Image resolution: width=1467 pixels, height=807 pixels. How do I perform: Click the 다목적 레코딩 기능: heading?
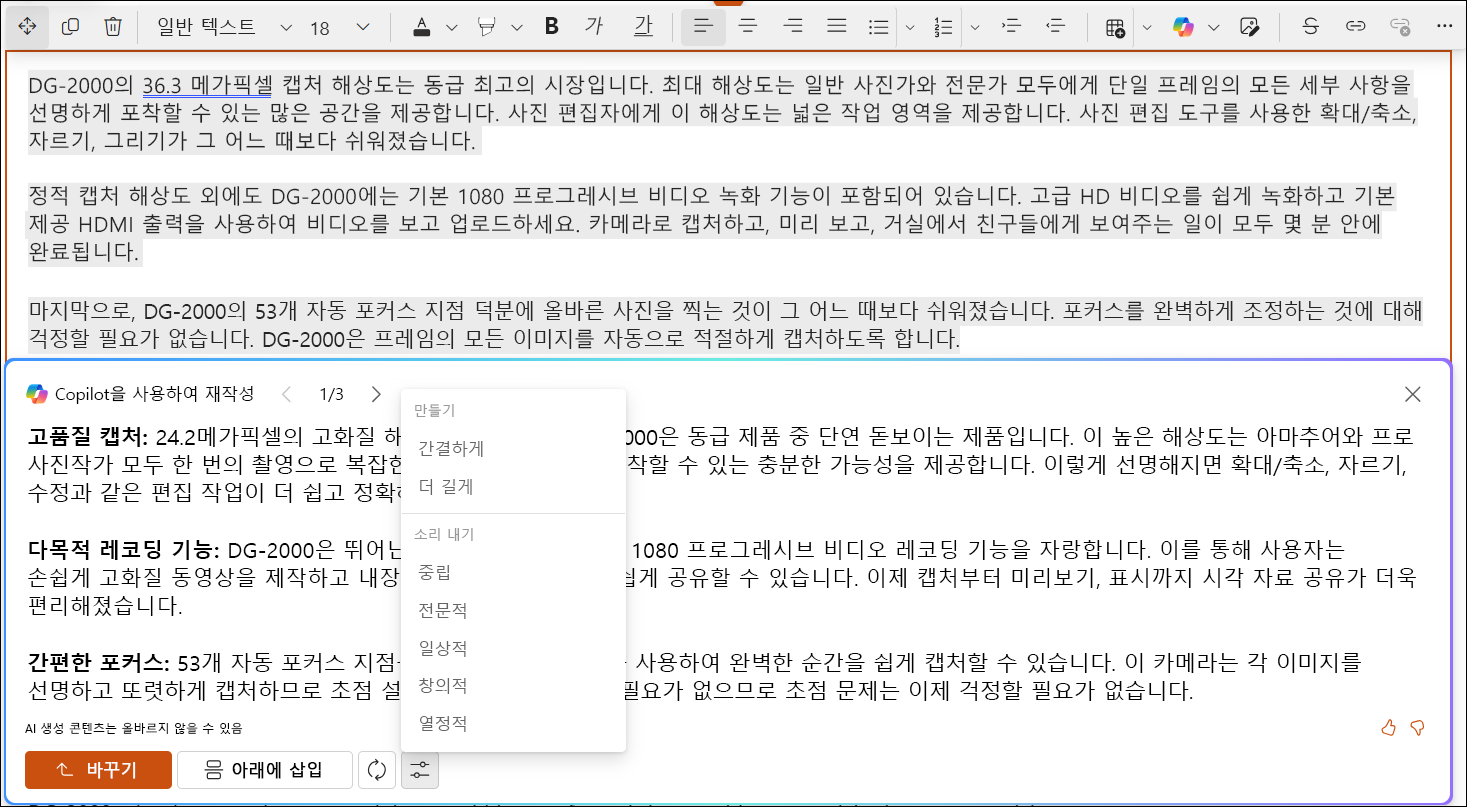[123, 549]
